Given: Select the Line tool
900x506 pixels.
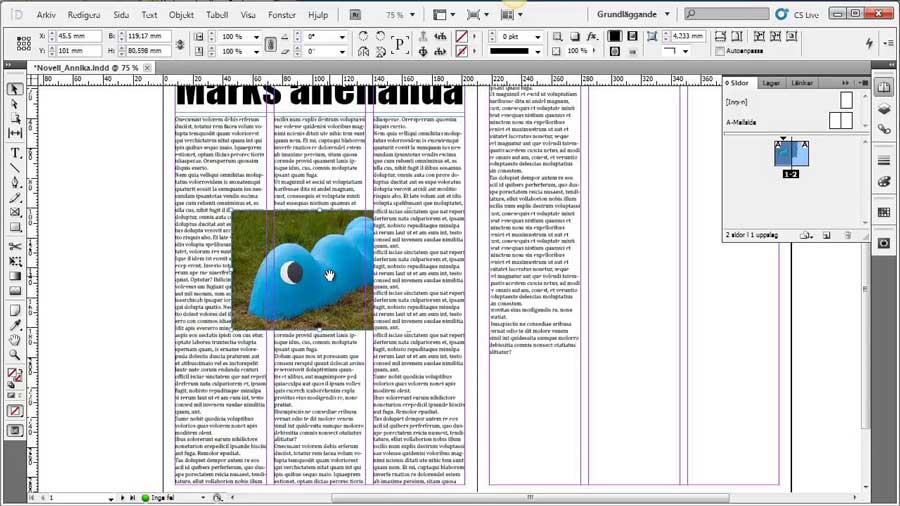Looking at the screenshot, I should (x=15, y=168).
